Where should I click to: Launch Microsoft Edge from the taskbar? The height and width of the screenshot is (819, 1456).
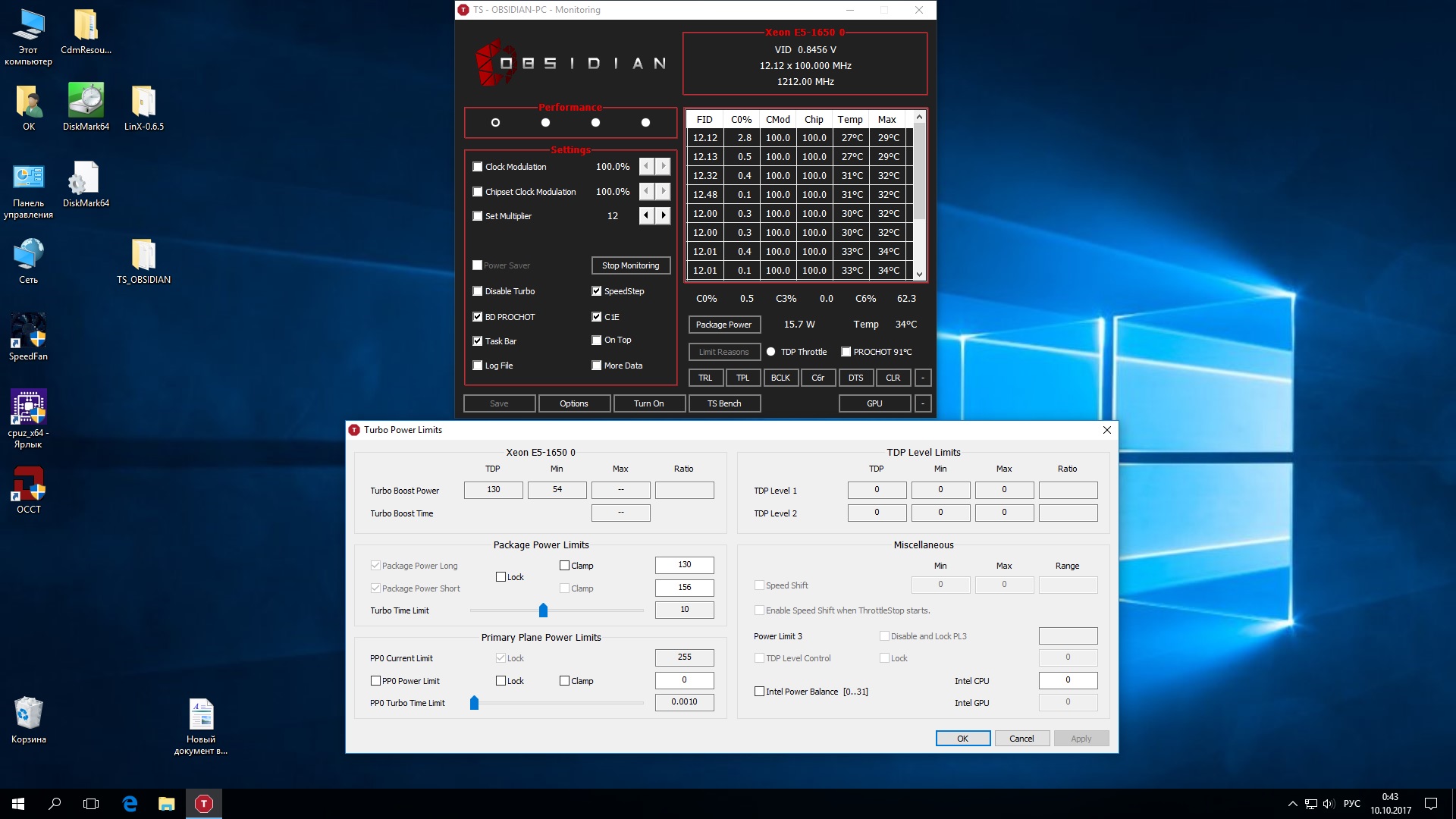click(x=130, y=804)
